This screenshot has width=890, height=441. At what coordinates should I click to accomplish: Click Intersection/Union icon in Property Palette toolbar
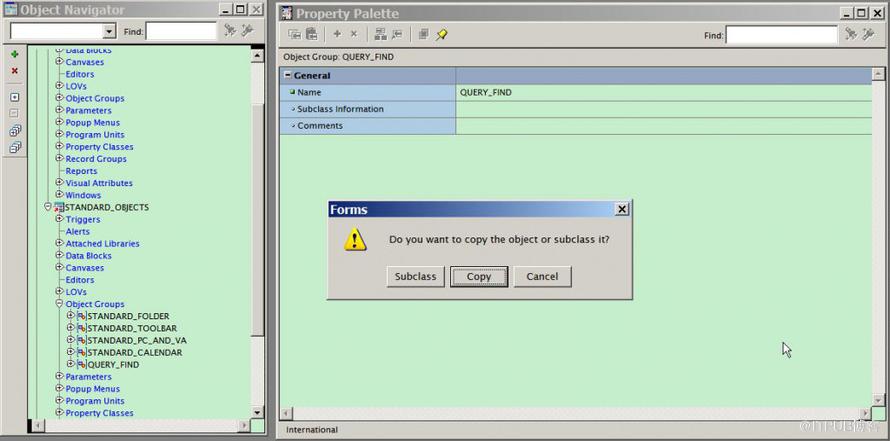coord(423,35)
